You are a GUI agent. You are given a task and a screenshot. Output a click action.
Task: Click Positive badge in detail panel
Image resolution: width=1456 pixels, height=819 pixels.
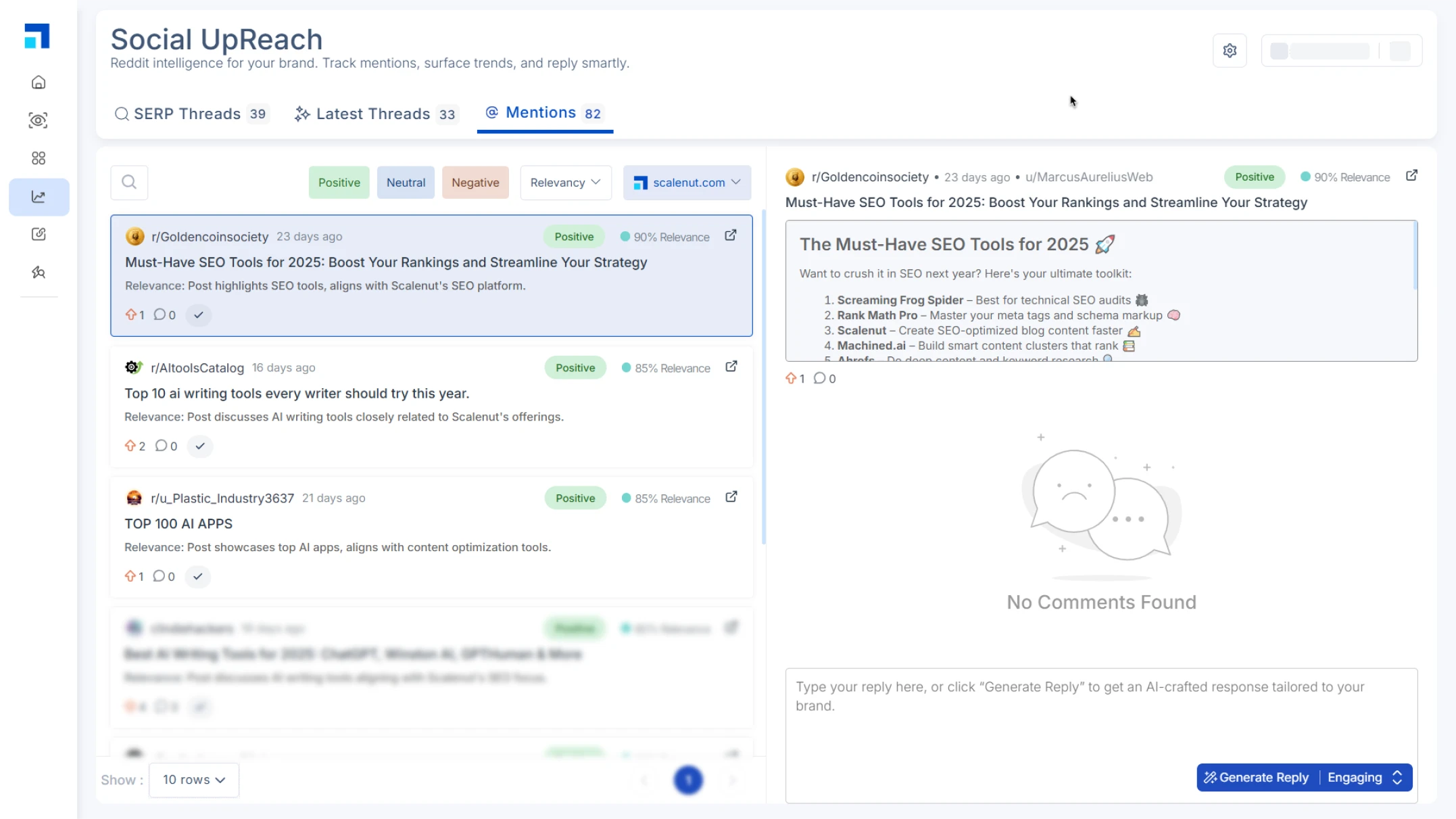[1255, 177]
